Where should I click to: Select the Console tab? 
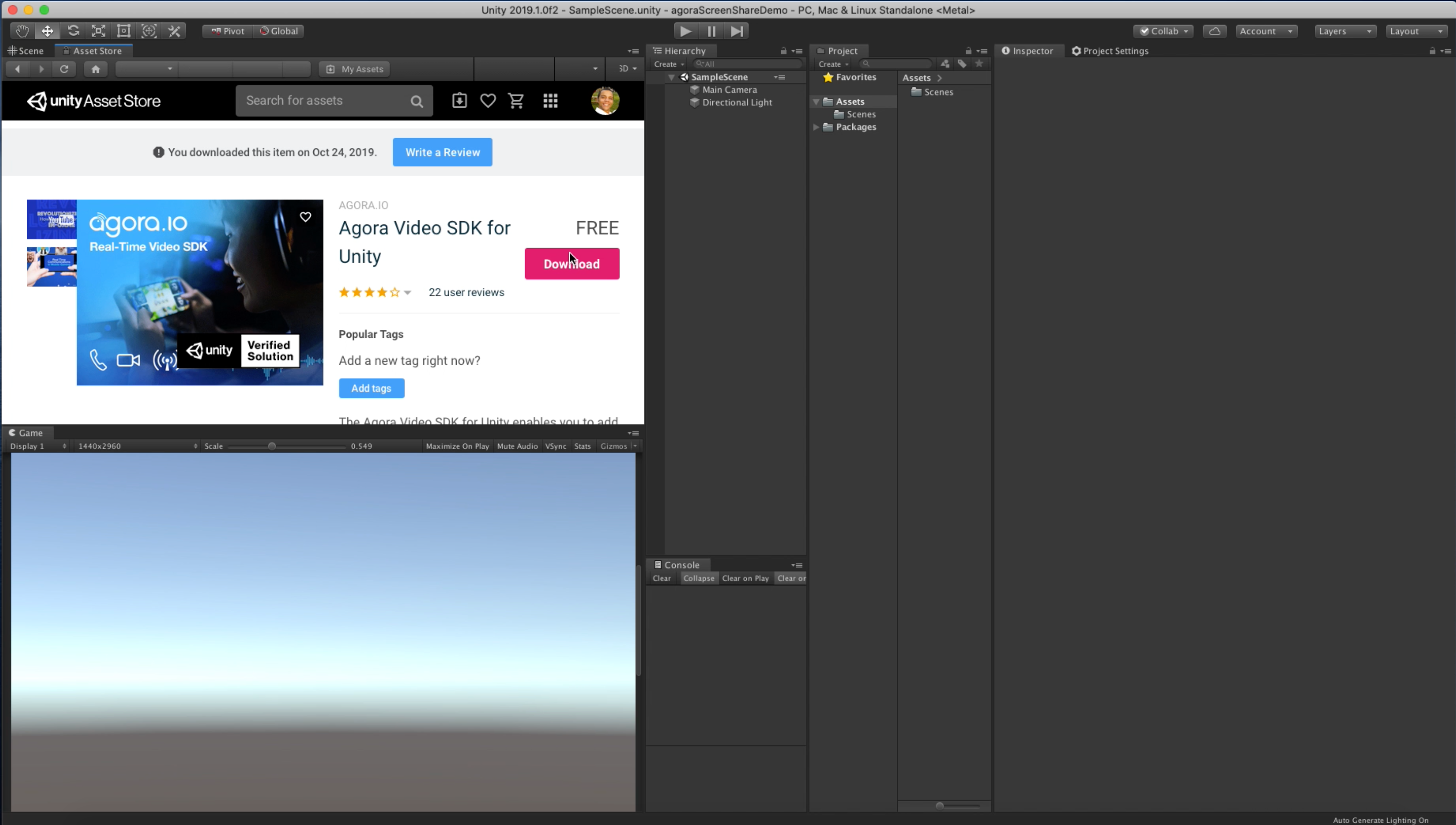coord(678,565)
